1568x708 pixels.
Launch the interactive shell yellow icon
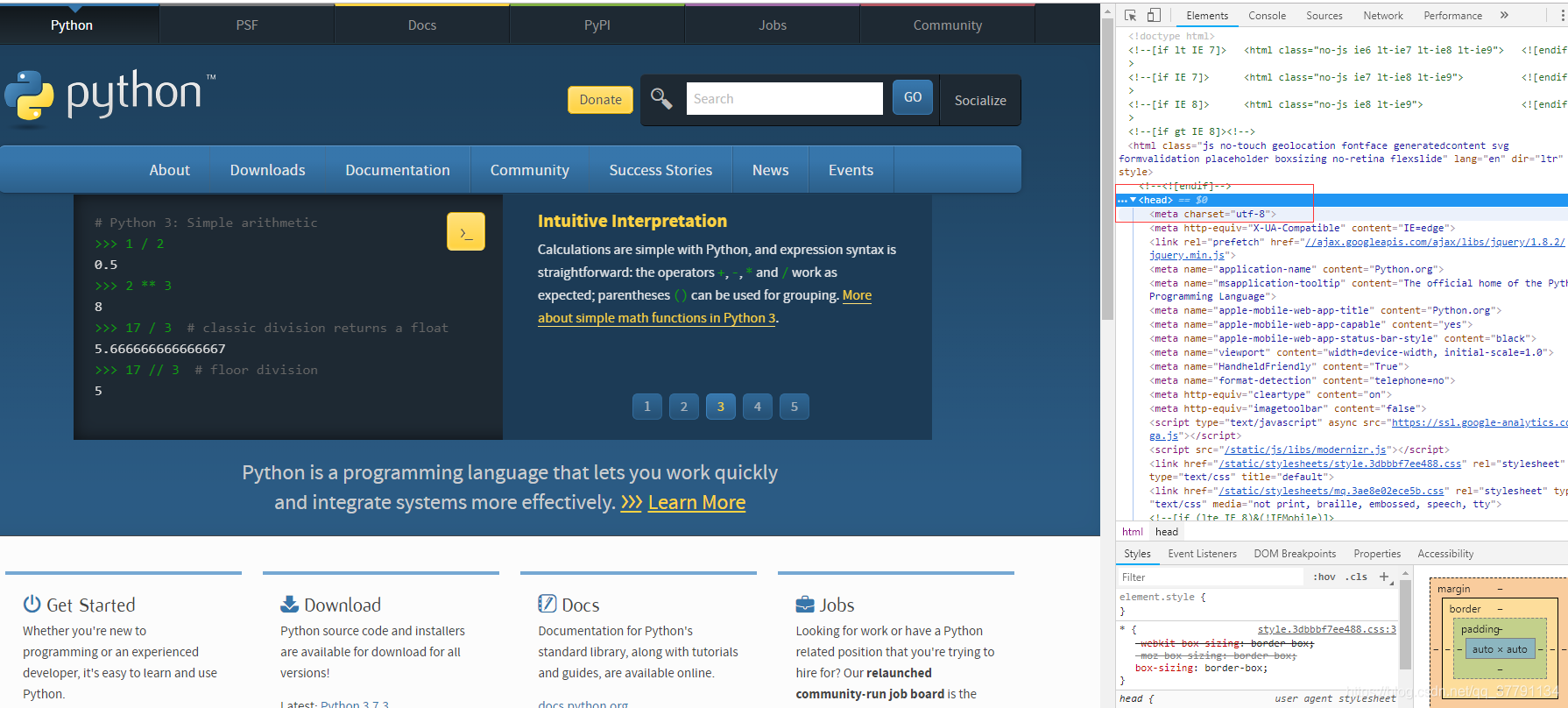pyautogui.click(x=466, y=232)
